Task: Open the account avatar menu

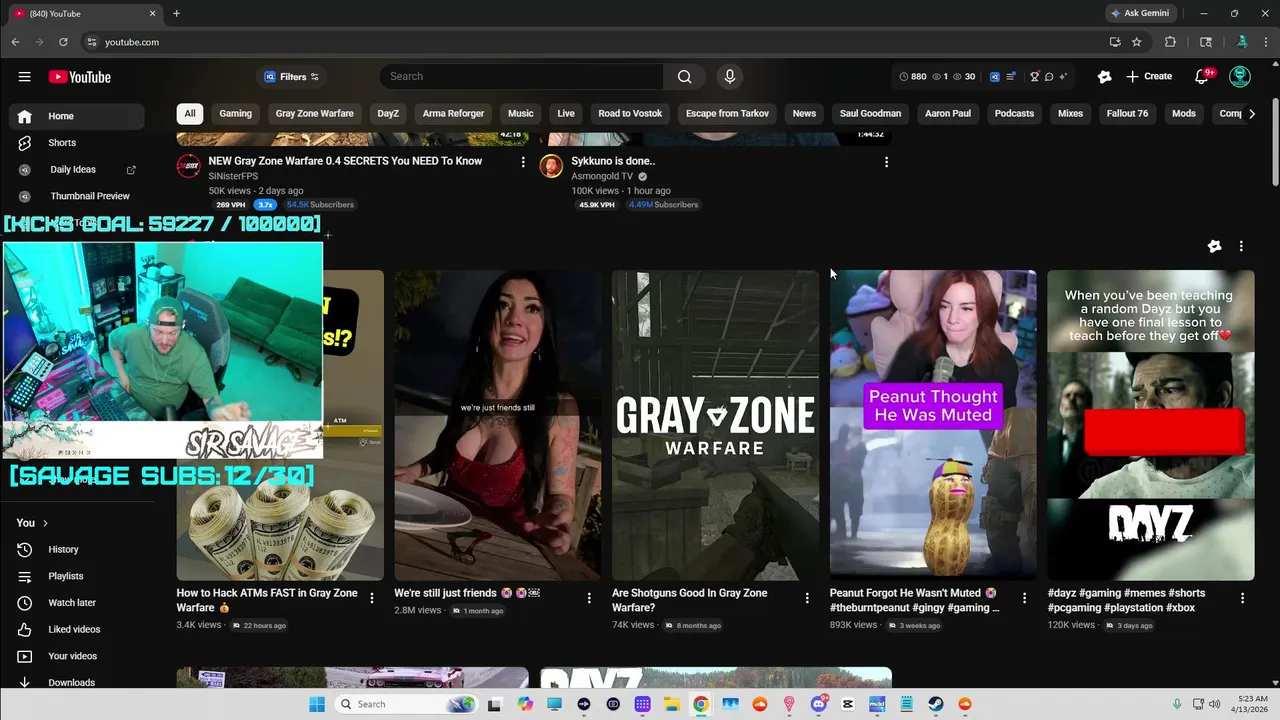Action: tap(1240, 77)
